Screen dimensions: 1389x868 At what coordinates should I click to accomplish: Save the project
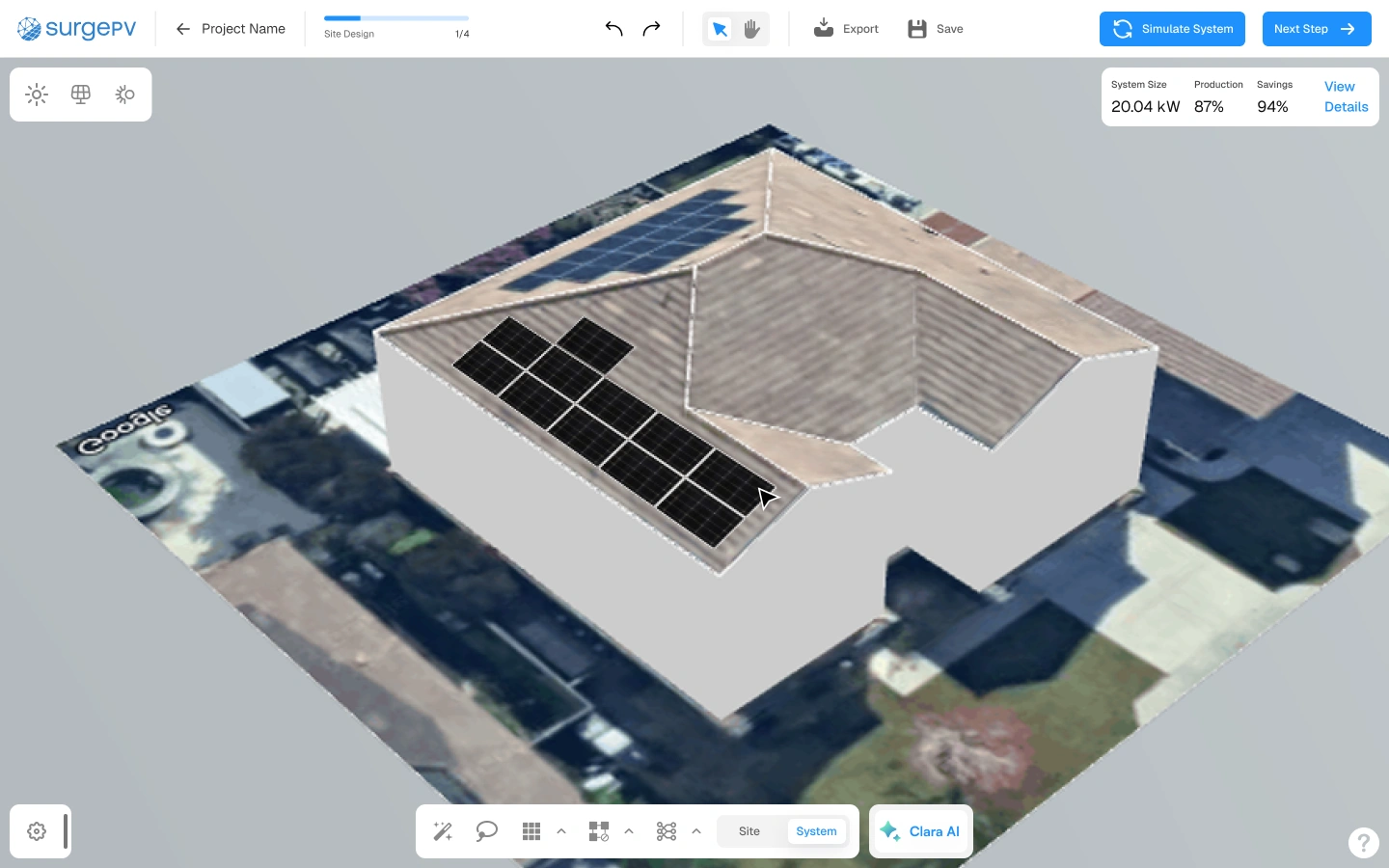point(936,29)
